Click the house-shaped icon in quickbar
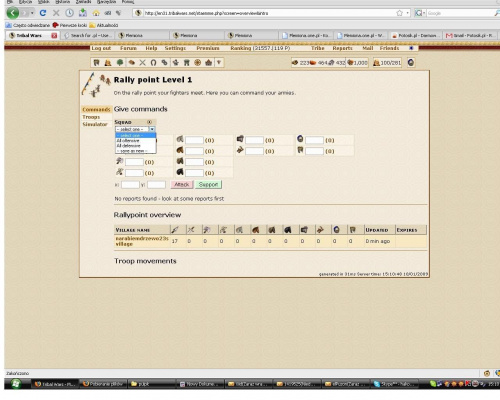This screenshot has height=400, width=500. 209,62
